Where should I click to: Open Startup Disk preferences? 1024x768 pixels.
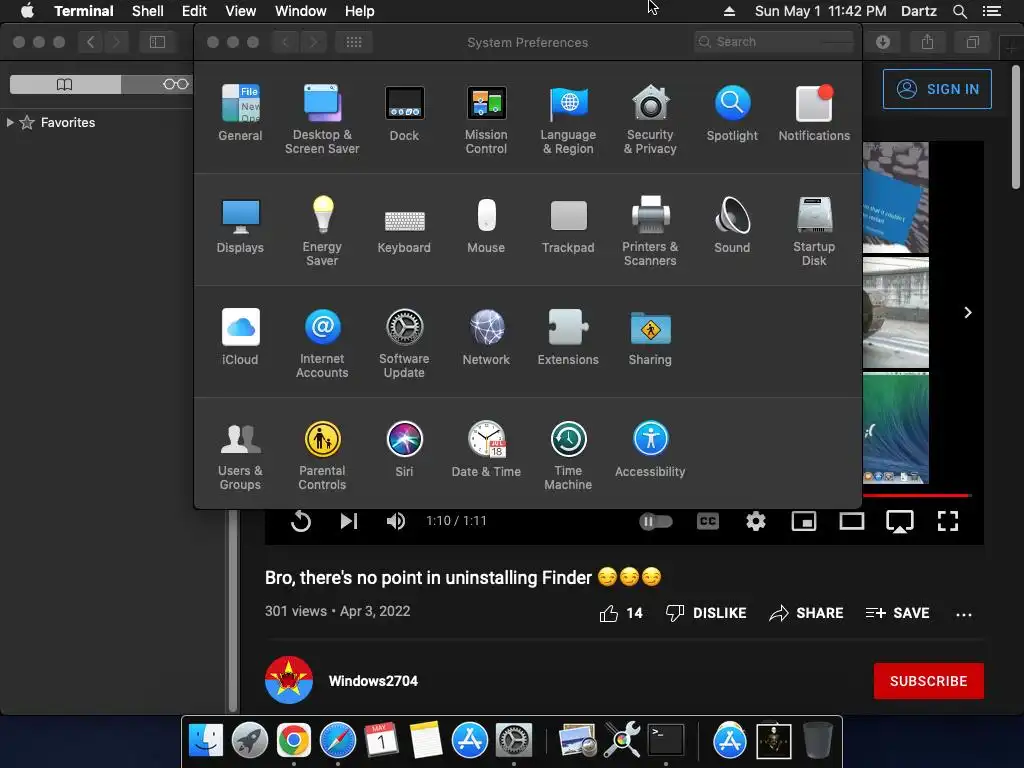(x=814, y=231)
